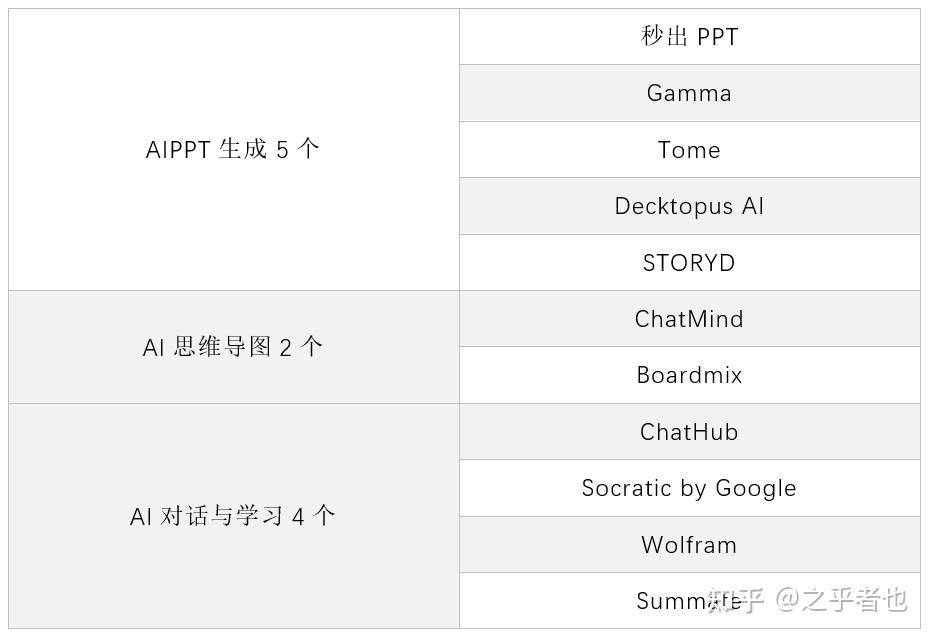Screen dimensions: 932x638
Task: Click the 知乎 watermark logo
Action: pos(737,599)
